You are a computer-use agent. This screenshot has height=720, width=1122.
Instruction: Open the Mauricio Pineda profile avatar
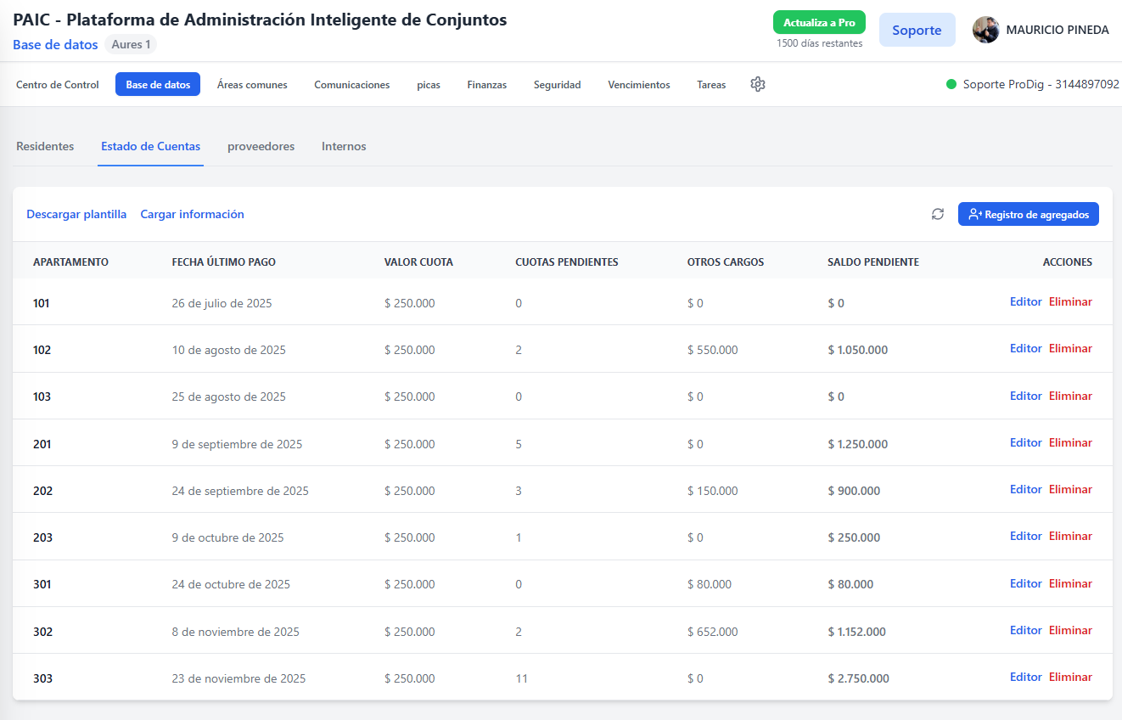pyautogui.click(x=986, y=30)
